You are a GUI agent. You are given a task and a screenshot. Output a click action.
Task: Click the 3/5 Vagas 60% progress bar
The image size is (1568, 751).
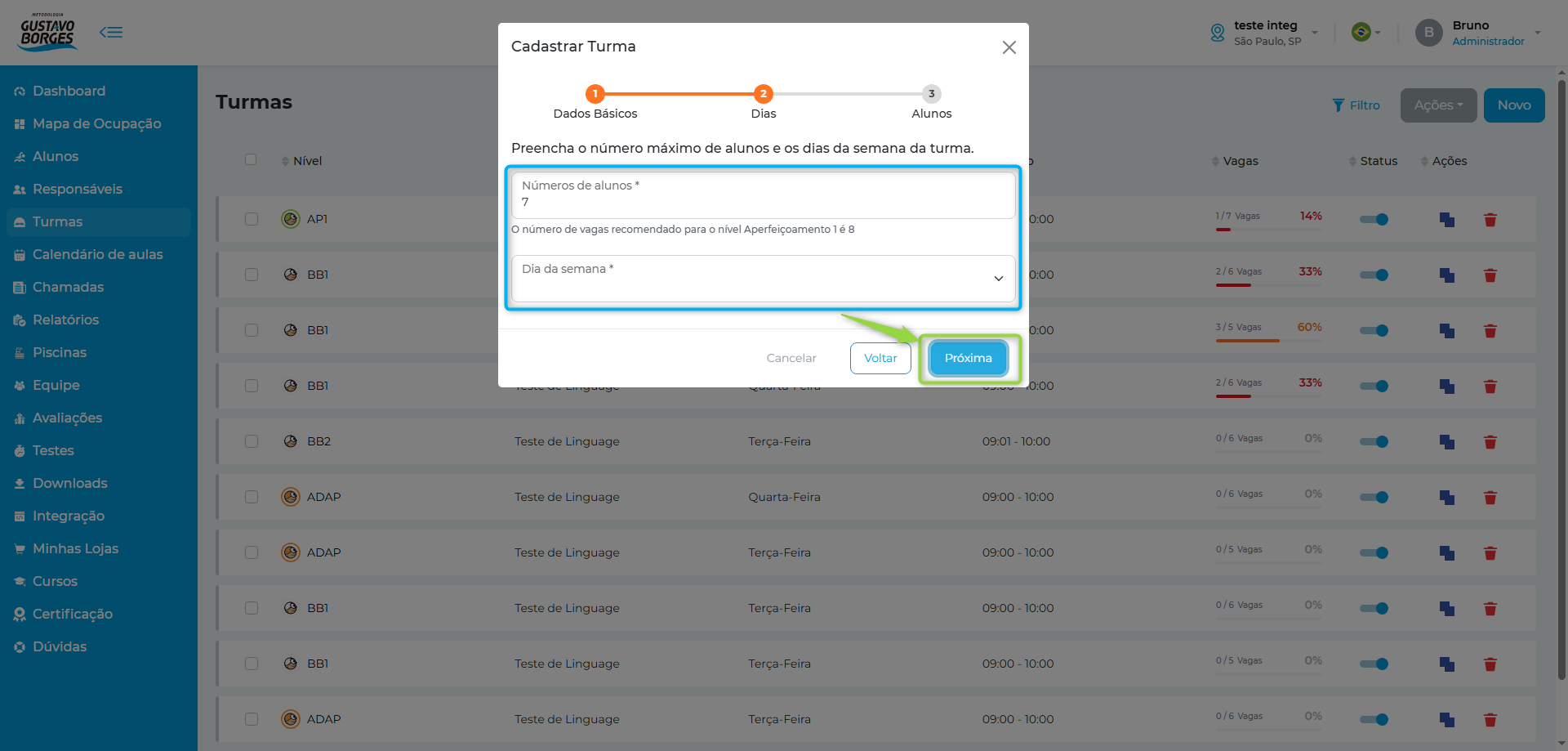coord(1269,341)
